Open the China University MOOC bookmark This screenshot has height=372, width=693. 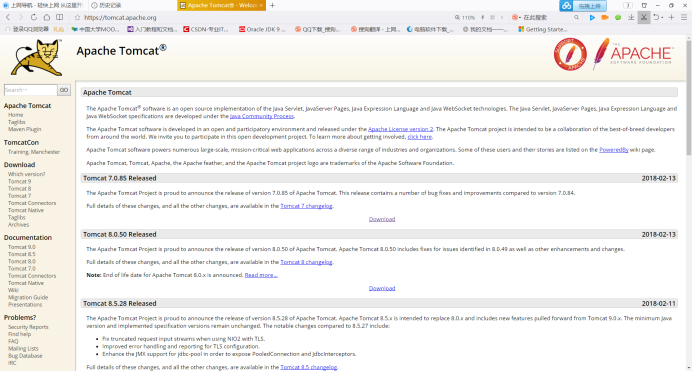click(95, 30)
